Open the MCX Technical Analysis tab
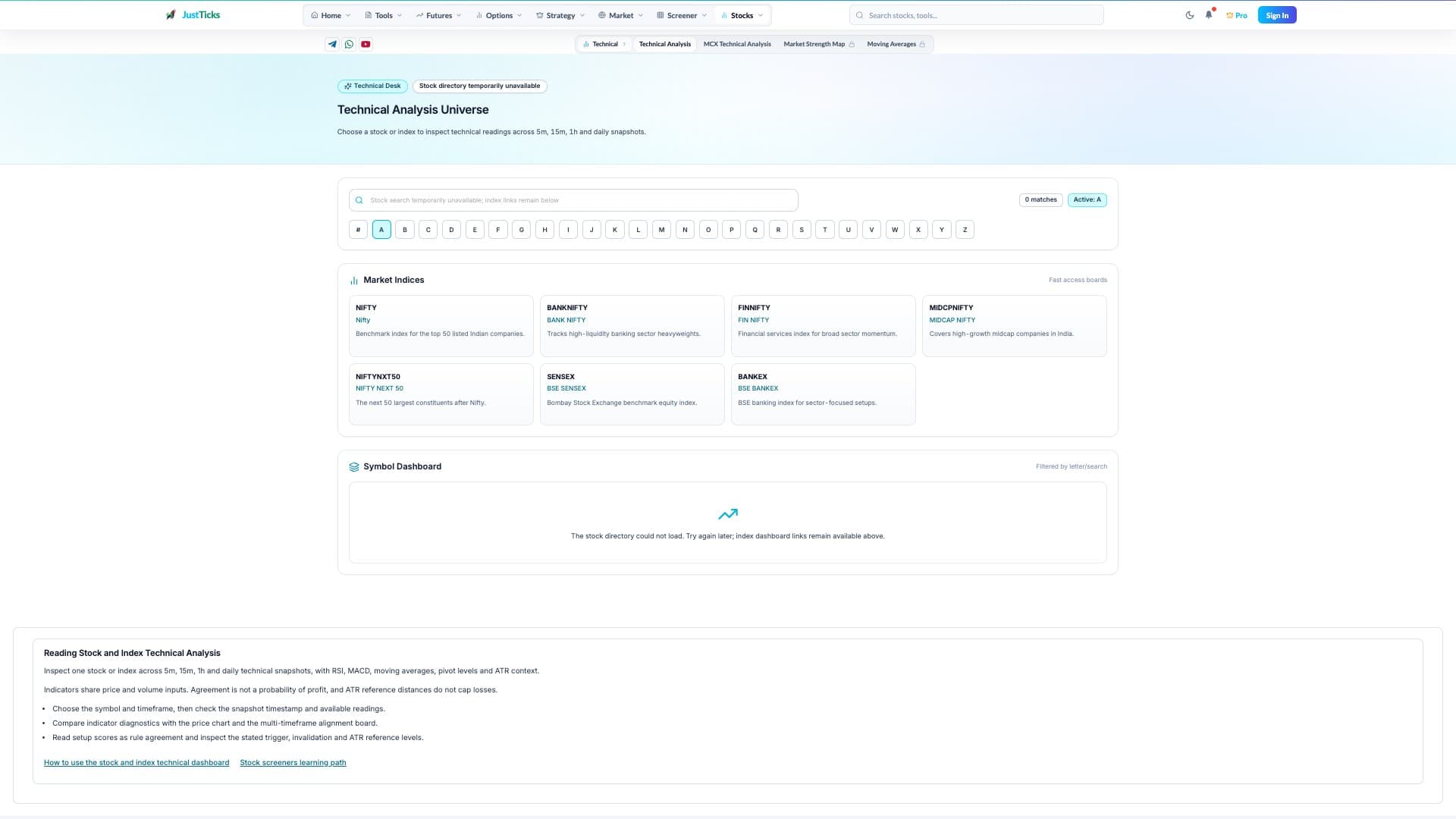 (737, 44)
